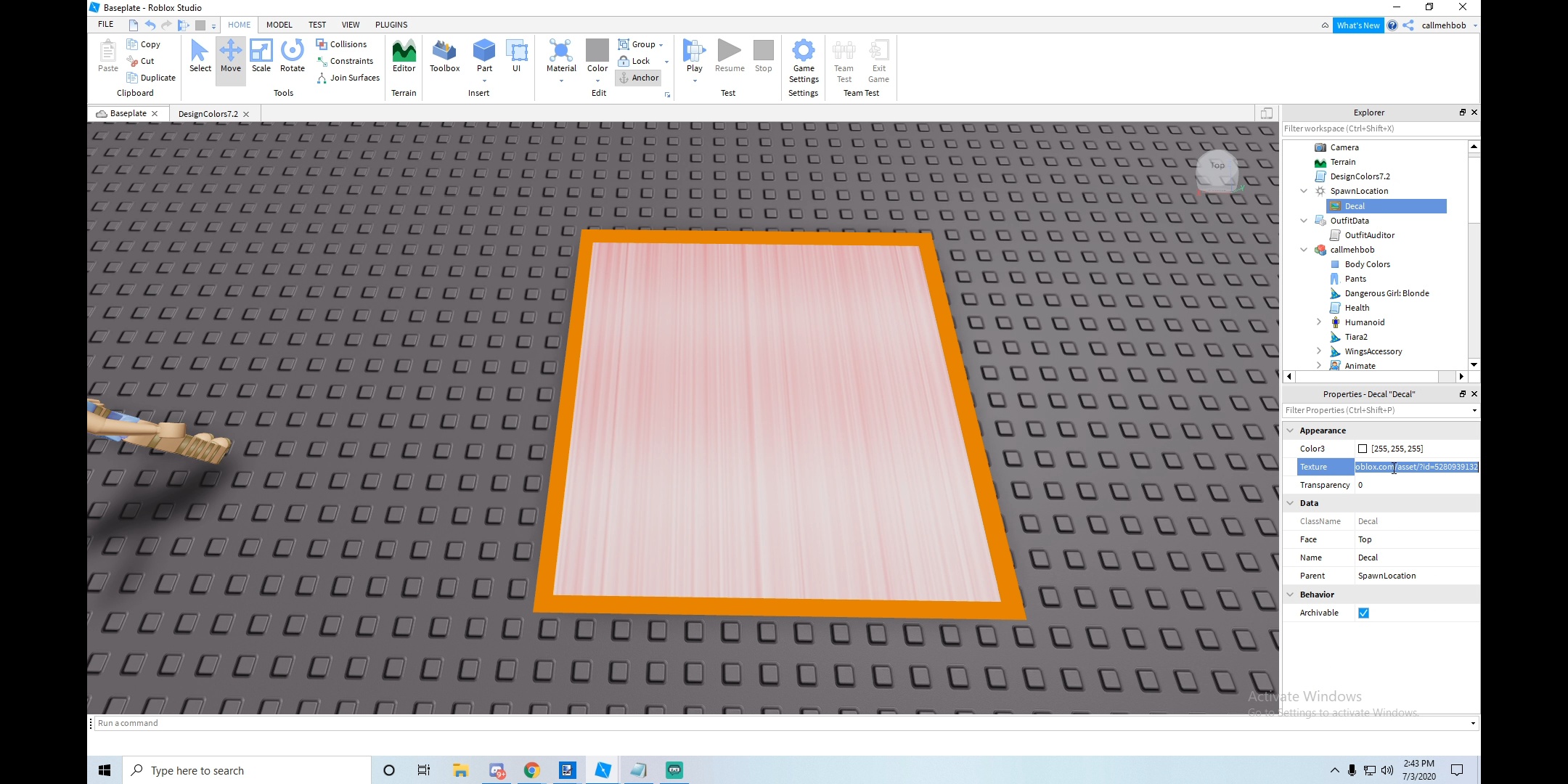Toggle Archivable checkbox in Properties
This screenshot has height=784, width=1568.
pyautogui.click(x=1363, y=612)
